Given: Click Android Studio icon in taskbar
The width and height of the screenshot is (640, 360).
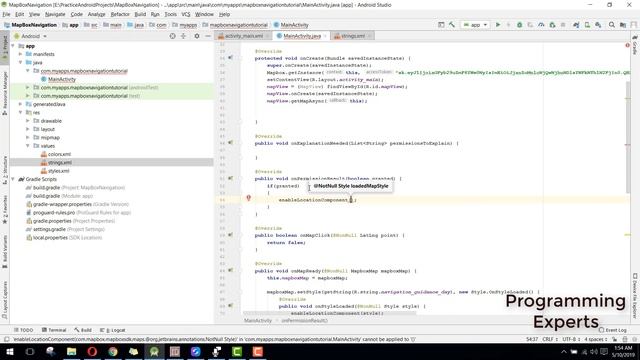Looking at the screenshot, I should (154, 351).
